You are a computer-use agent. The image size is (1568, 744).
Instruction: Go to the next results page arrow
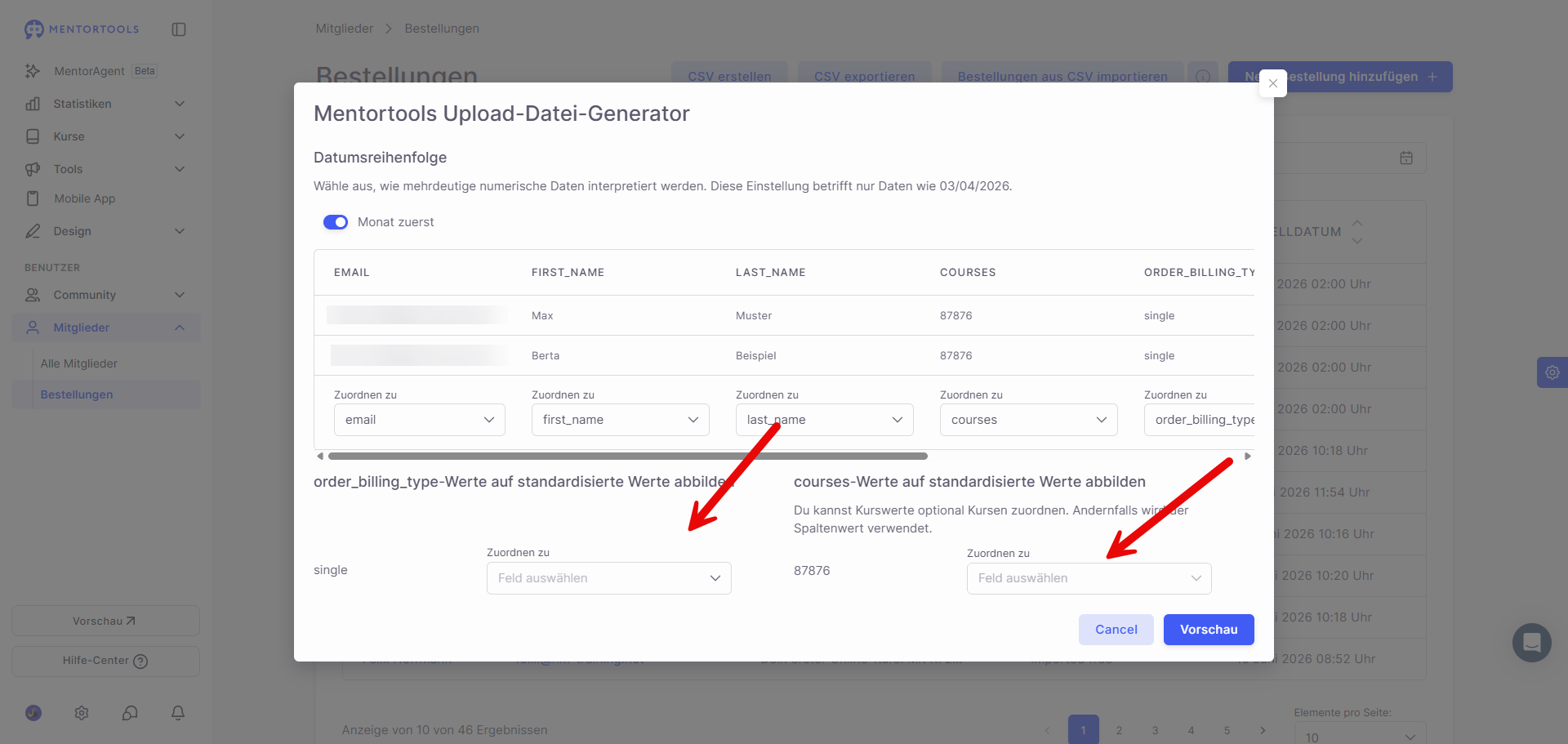click(1263, 730)
